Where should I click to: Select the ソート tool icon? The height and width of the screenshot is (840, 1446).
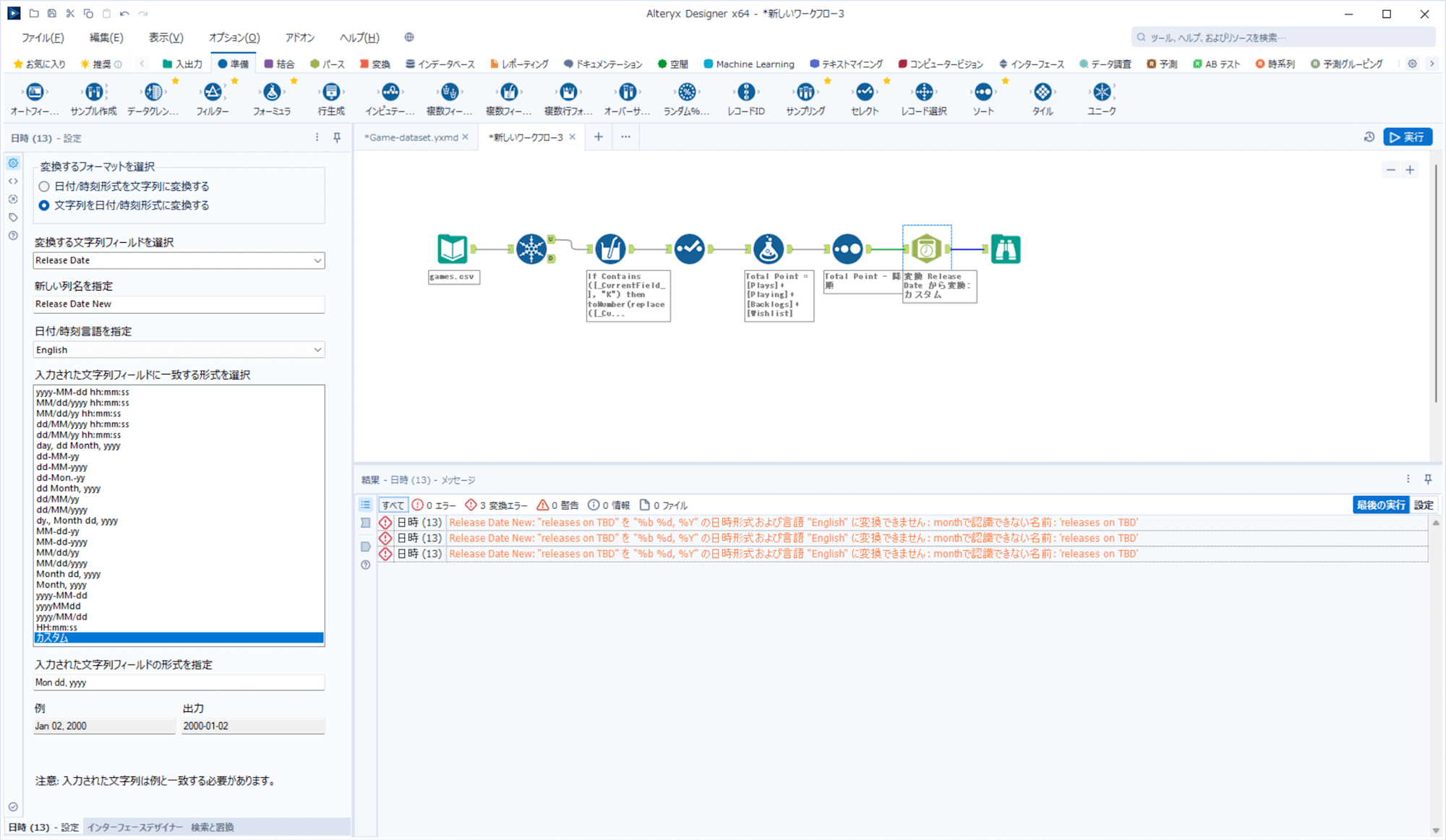(983, 92)
